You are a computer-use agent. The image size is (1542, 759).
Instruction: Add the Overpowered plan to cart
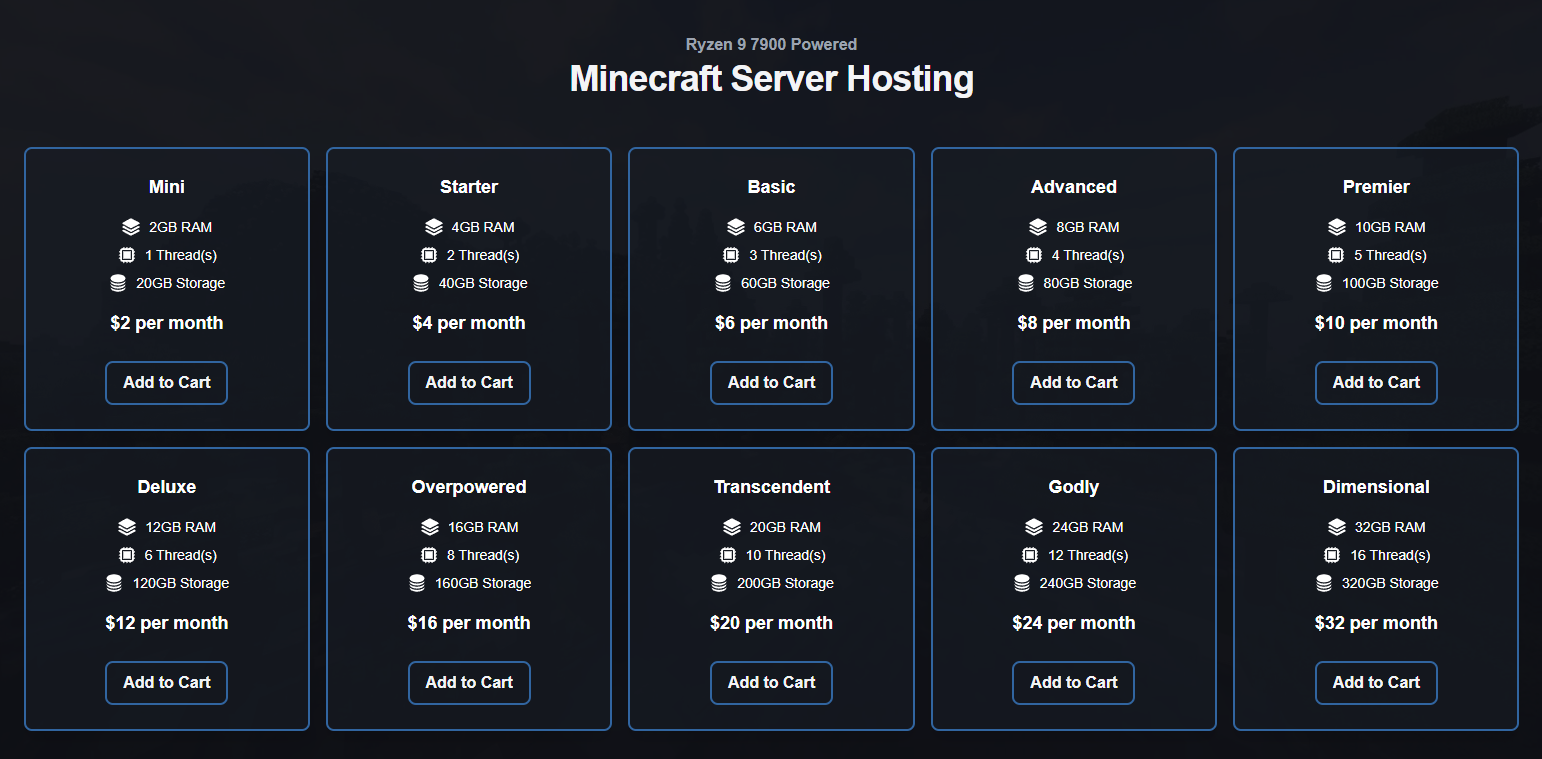[x=469, y=683]
